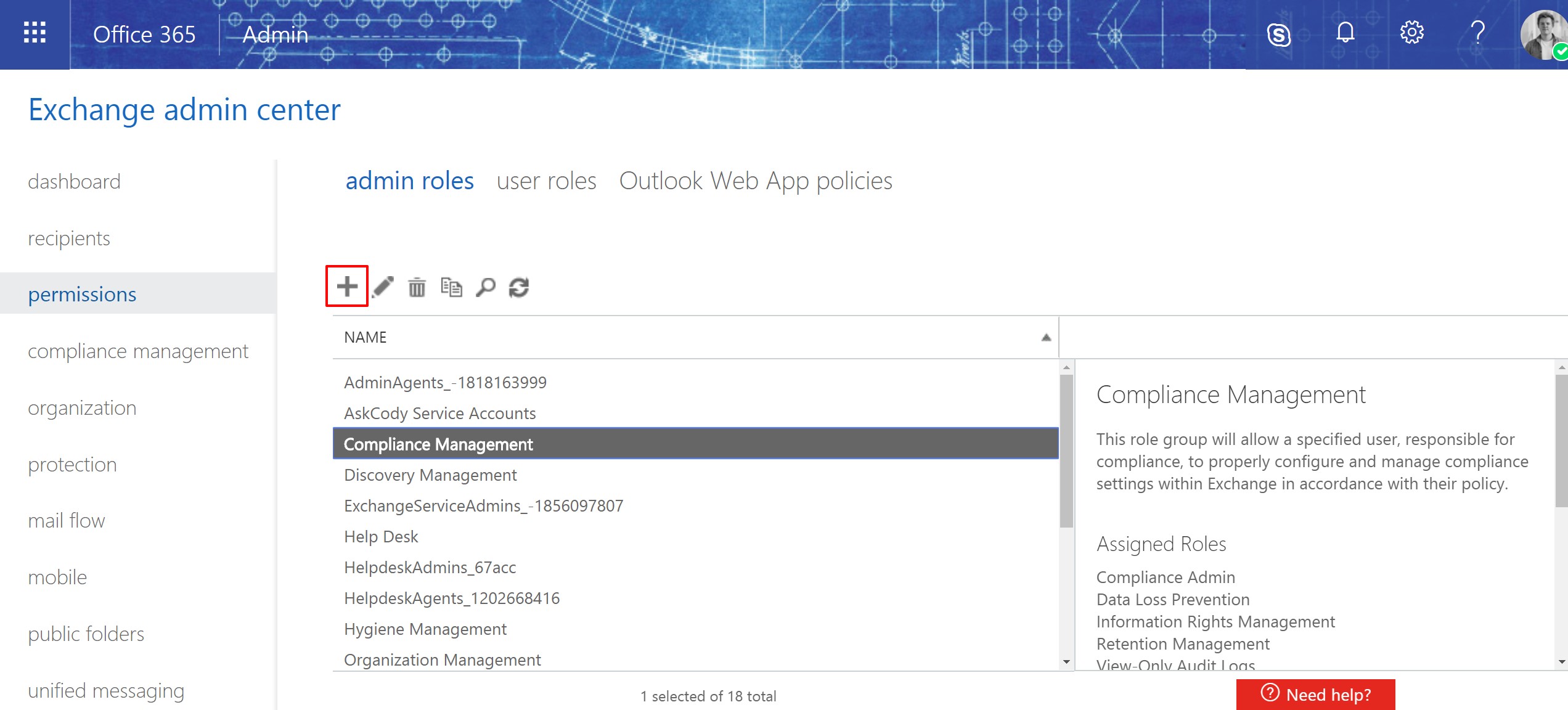Sort list by NAME column arrow
This screenshot has width=1568, height=710.
1046,337
